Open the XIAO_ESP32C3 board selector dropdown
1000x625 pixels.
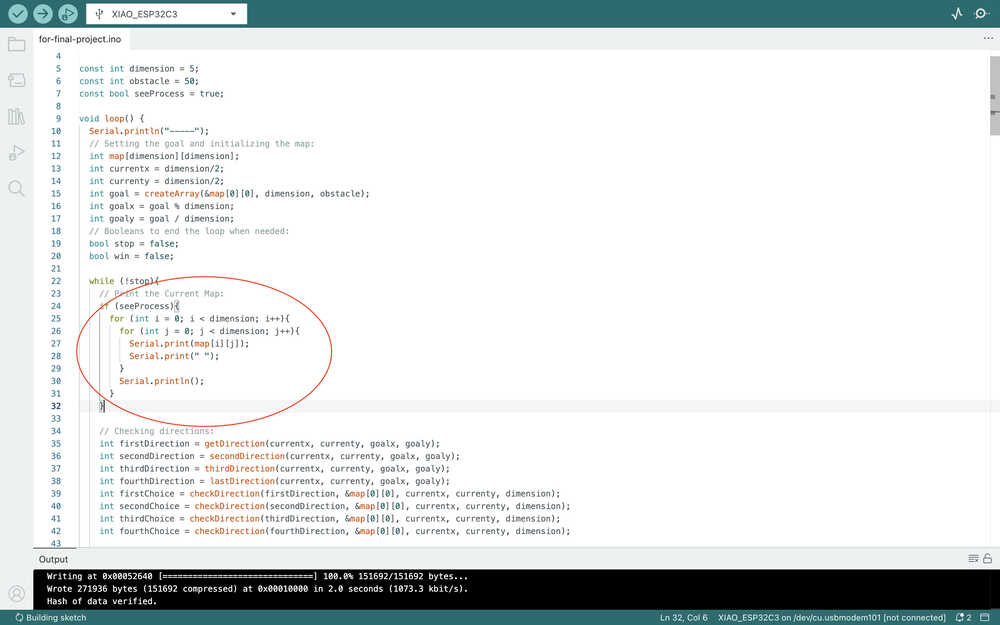pos(166,13)
